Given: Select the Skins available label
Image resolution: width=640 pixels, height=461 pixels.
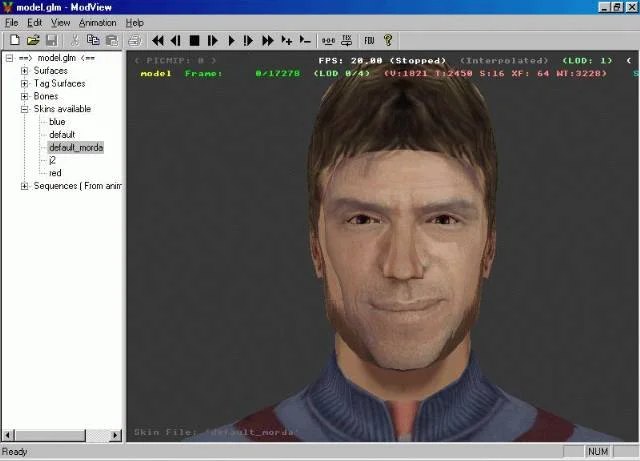Looking at the screenshot, I should [x=62, y=109].
